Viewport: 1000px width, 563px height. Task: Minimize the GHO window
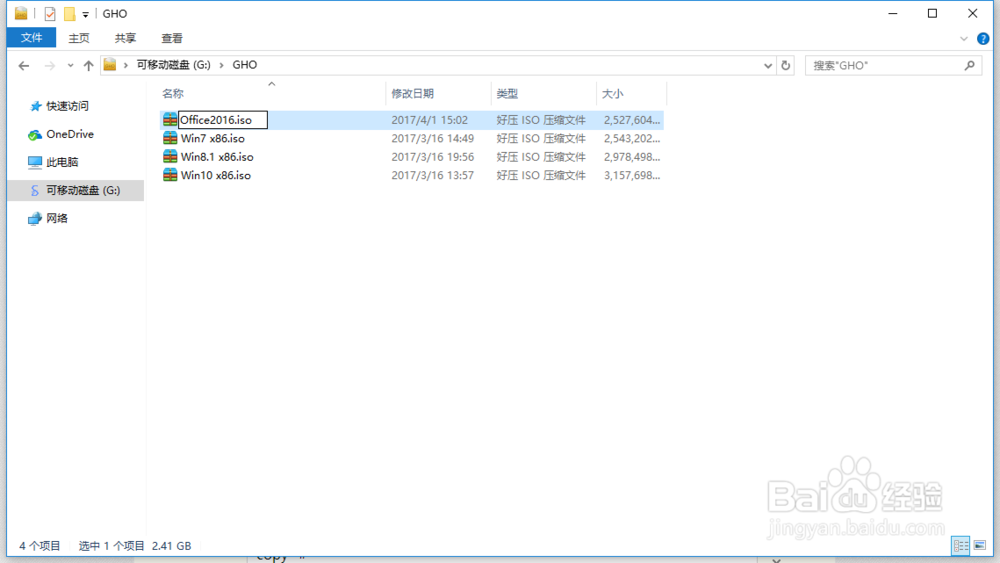(x=893, y=13)
